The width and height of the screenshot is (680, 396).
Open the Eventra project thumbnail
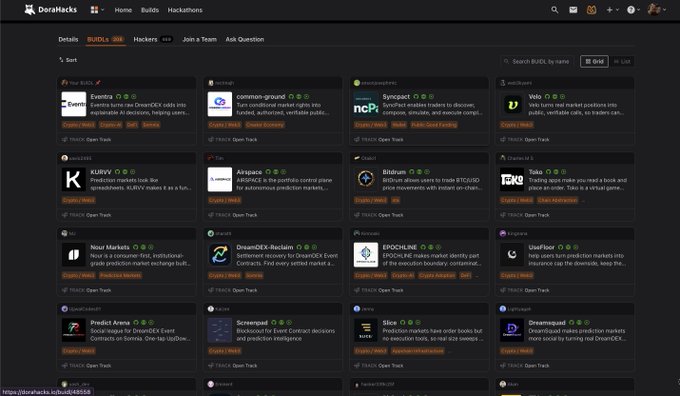[x=74, y=104]
